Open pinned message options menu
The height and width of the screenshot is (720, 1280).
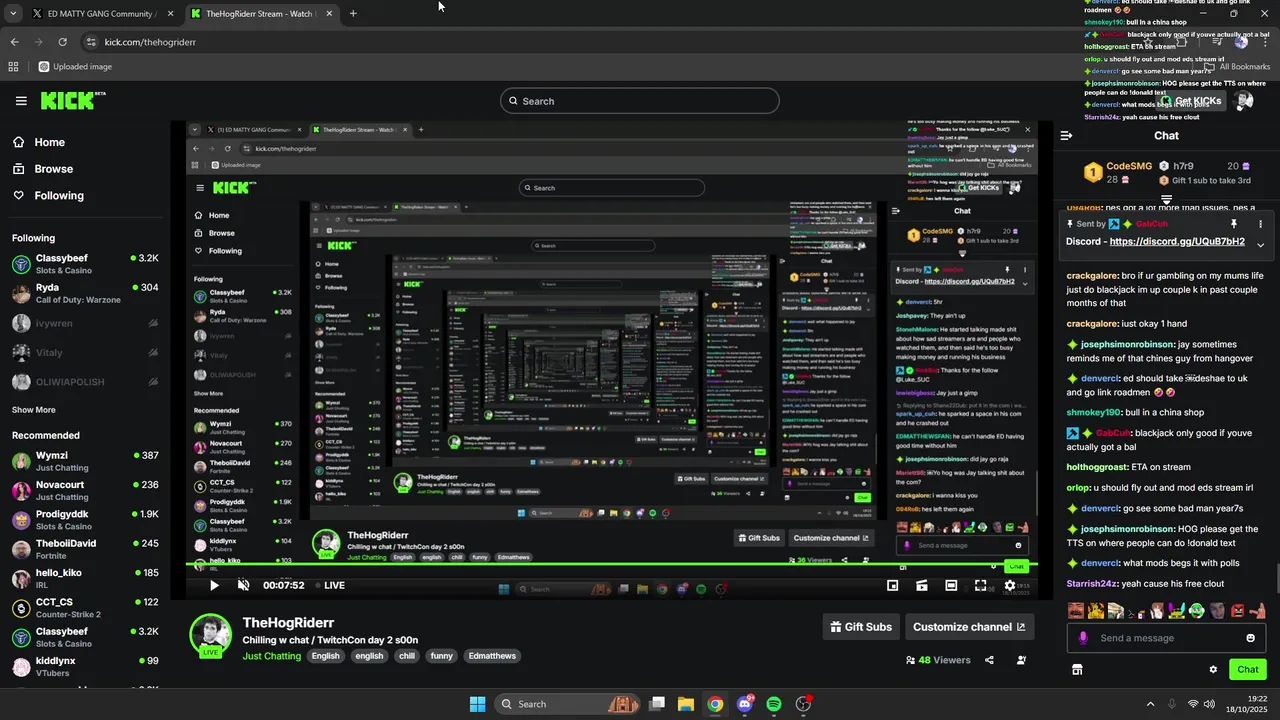1260,224
